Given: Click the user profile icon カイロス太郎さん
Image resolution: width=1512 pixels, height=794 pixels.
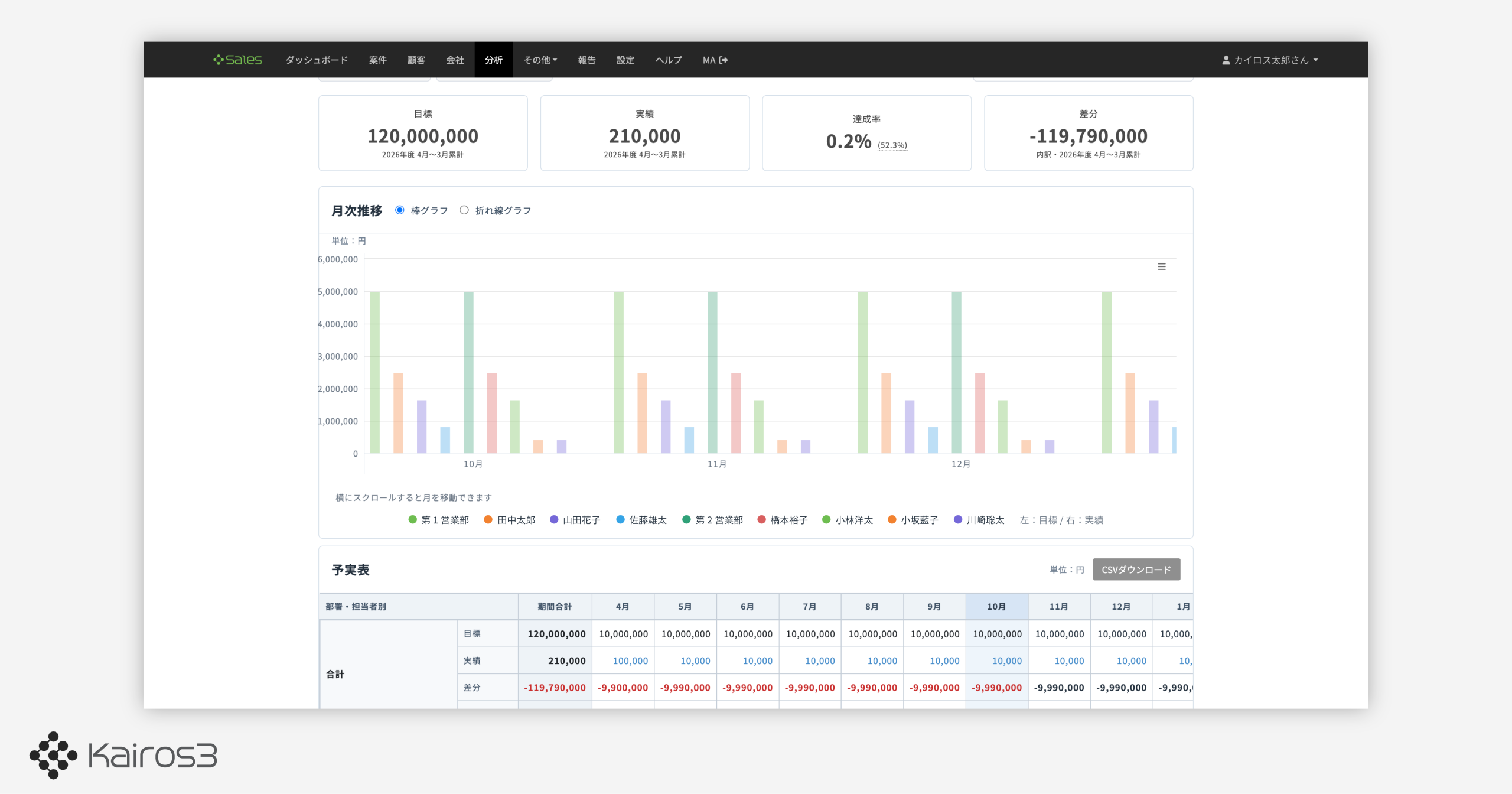Looking at the screenshot, I should pyautogui.click(x=1226, y=60).
